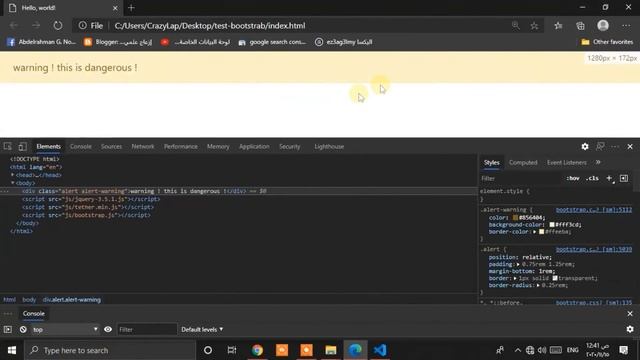Expand the border-color shorthand property

[x=535, y=231]
